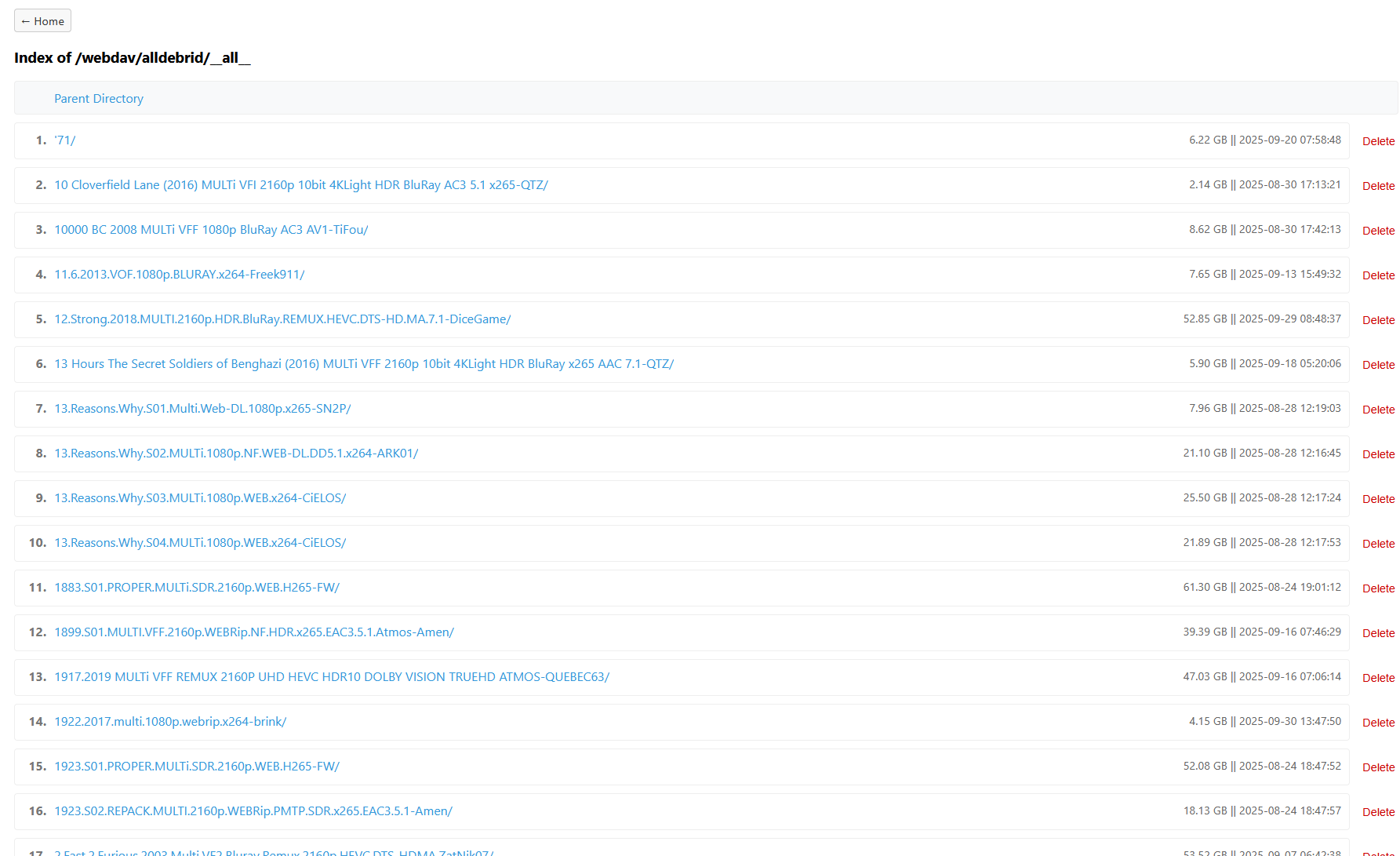Open 13 Hours Secret Soldiers folder
1400x856 pixels.
364,364
